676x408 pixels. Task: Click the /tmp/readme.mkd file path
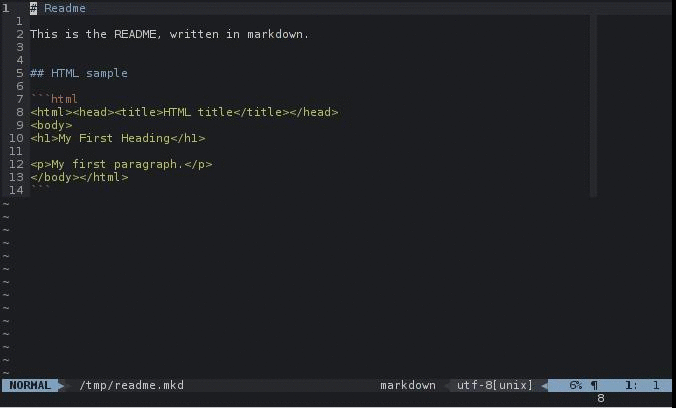coord(132,385)
